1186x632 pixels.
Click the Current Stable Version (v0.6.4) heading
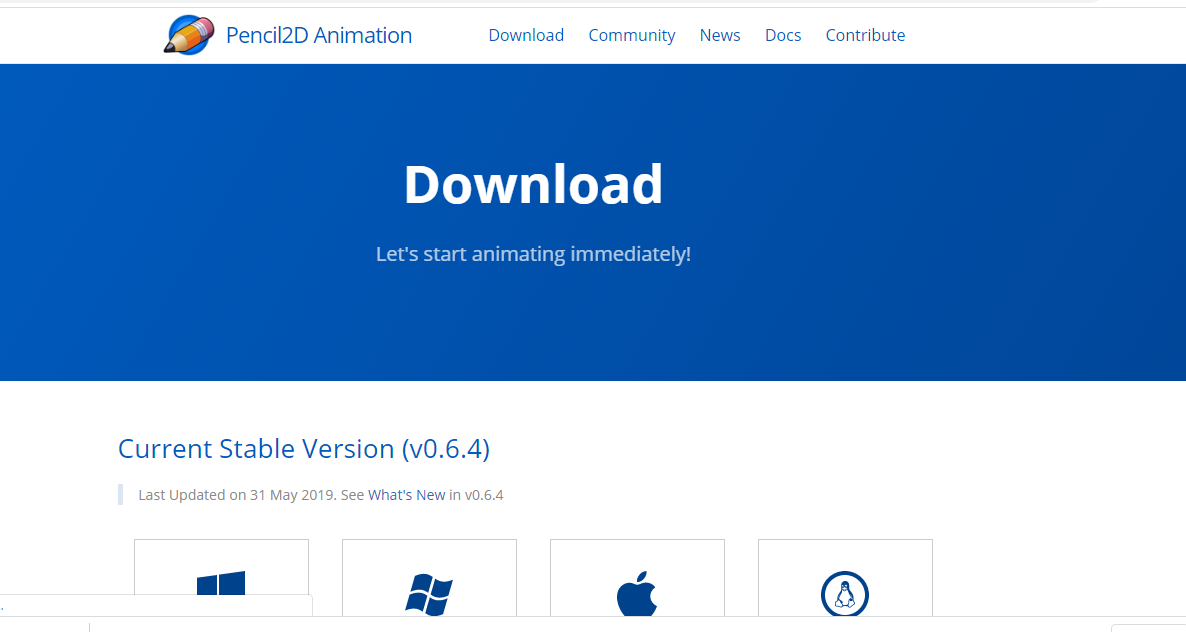click(304, 449)
